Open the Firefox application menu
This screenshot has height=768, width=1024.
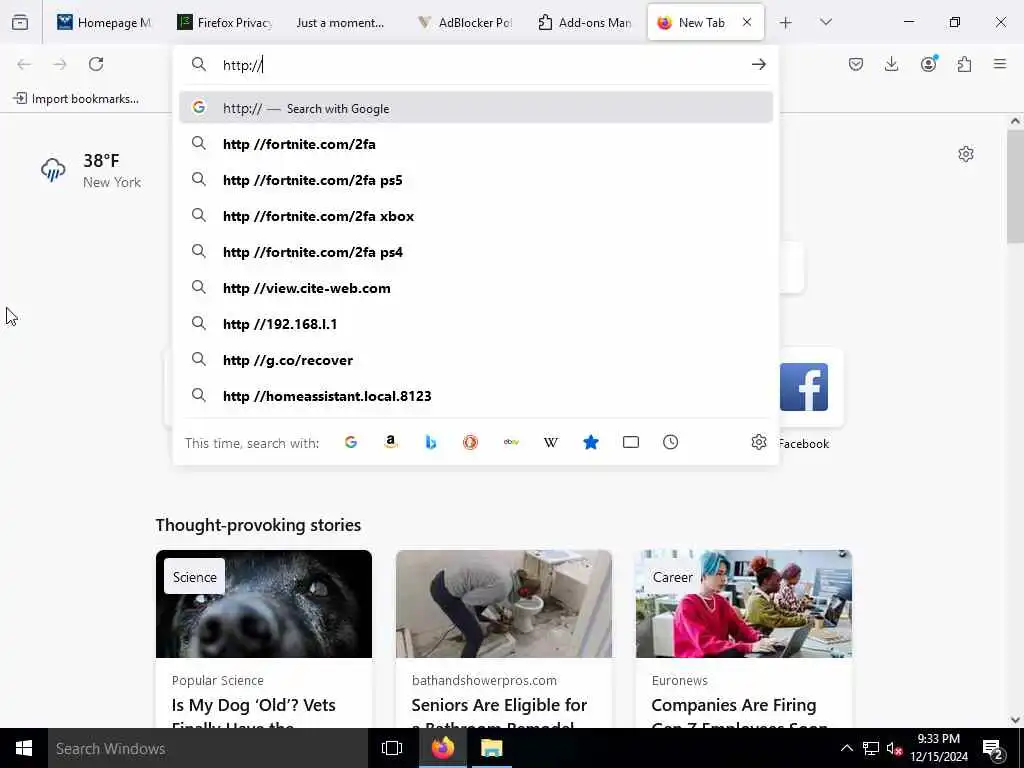1000,64
